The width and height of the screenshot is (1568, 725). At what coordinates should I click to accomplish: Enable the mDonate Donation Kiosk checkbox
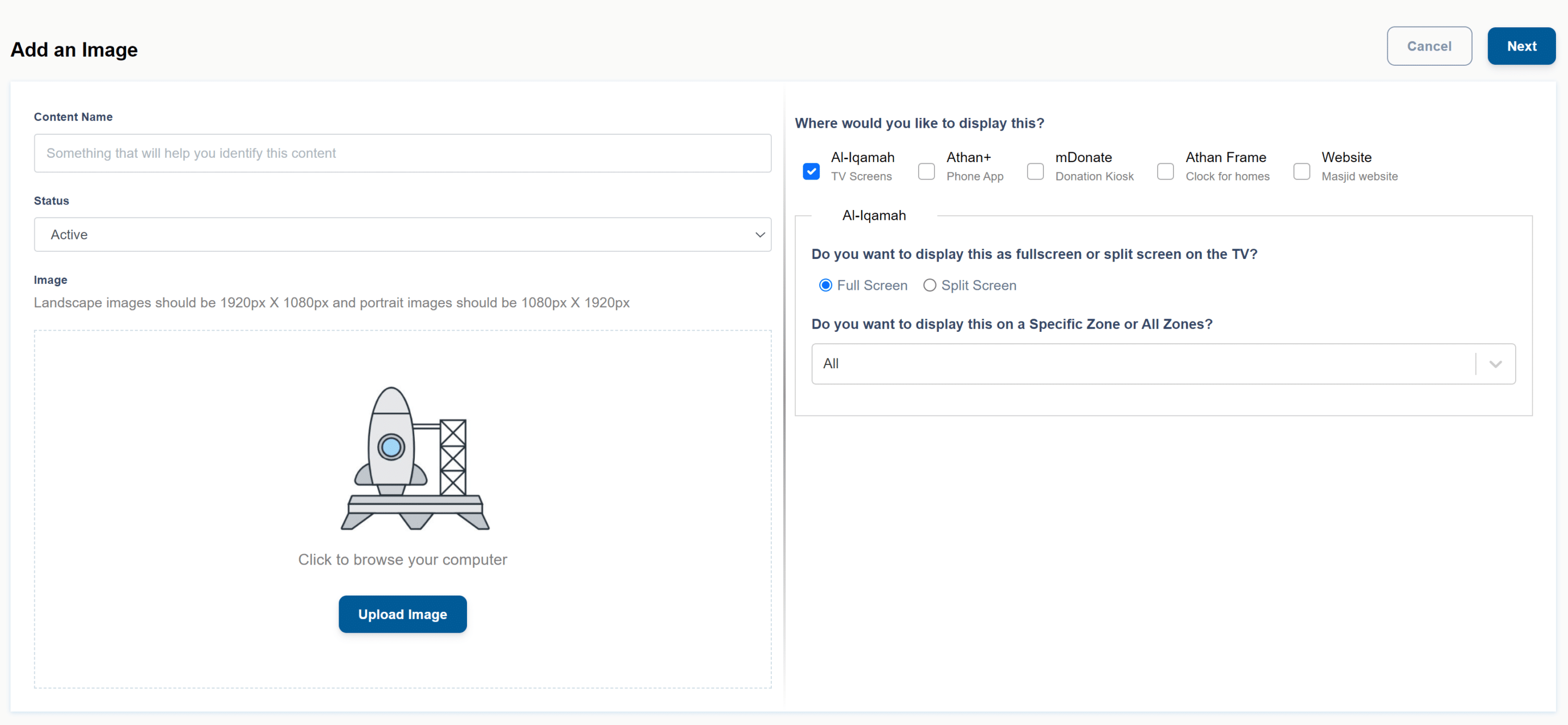[1035, 171]
